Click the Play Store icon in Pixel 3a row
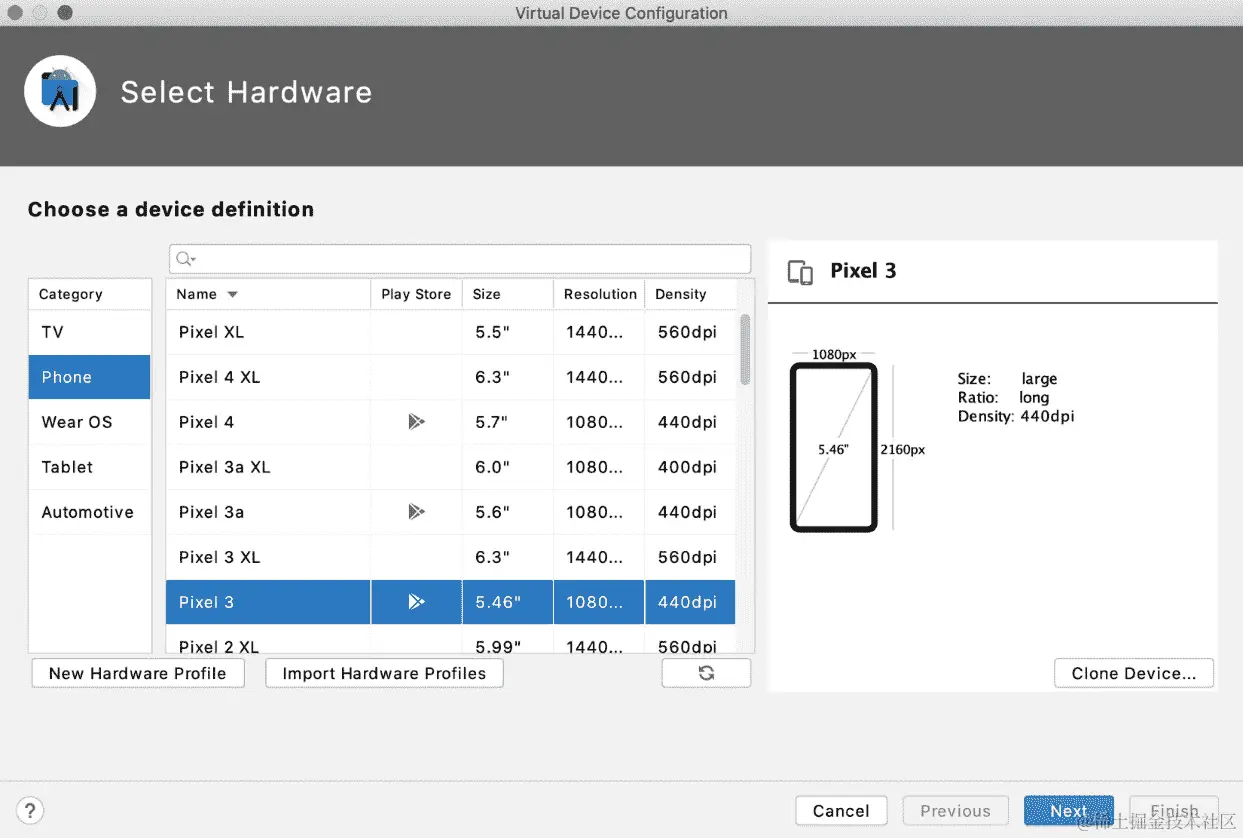 416,512
